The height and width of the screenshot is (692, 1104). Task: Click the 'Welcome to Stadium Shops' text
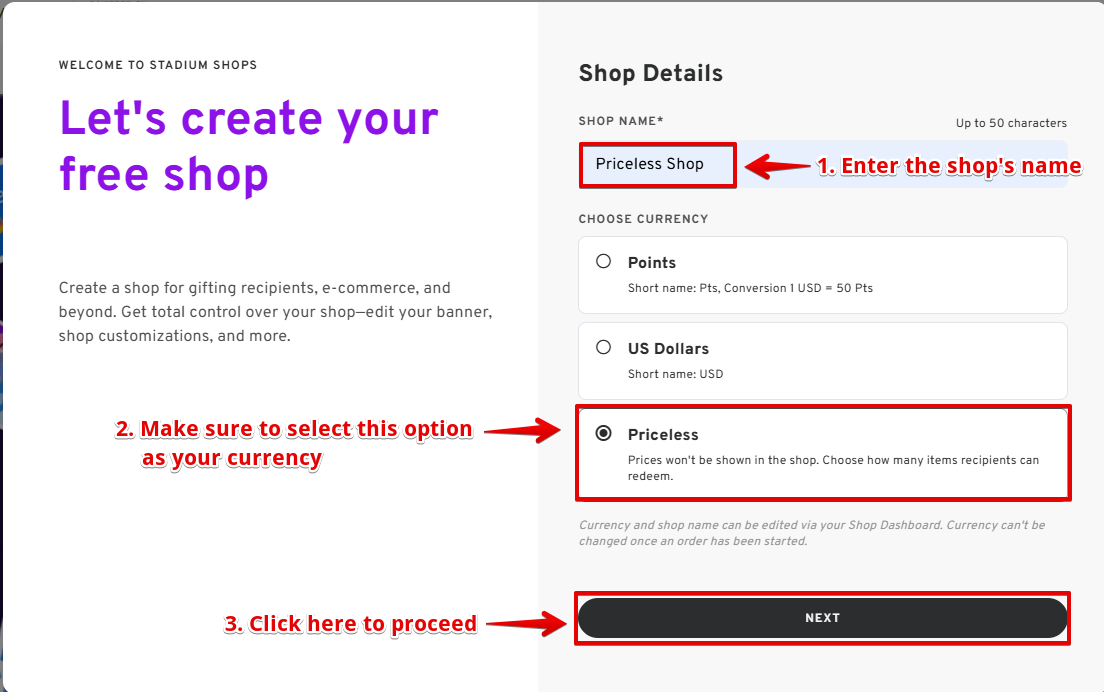[x=158, y=65]
